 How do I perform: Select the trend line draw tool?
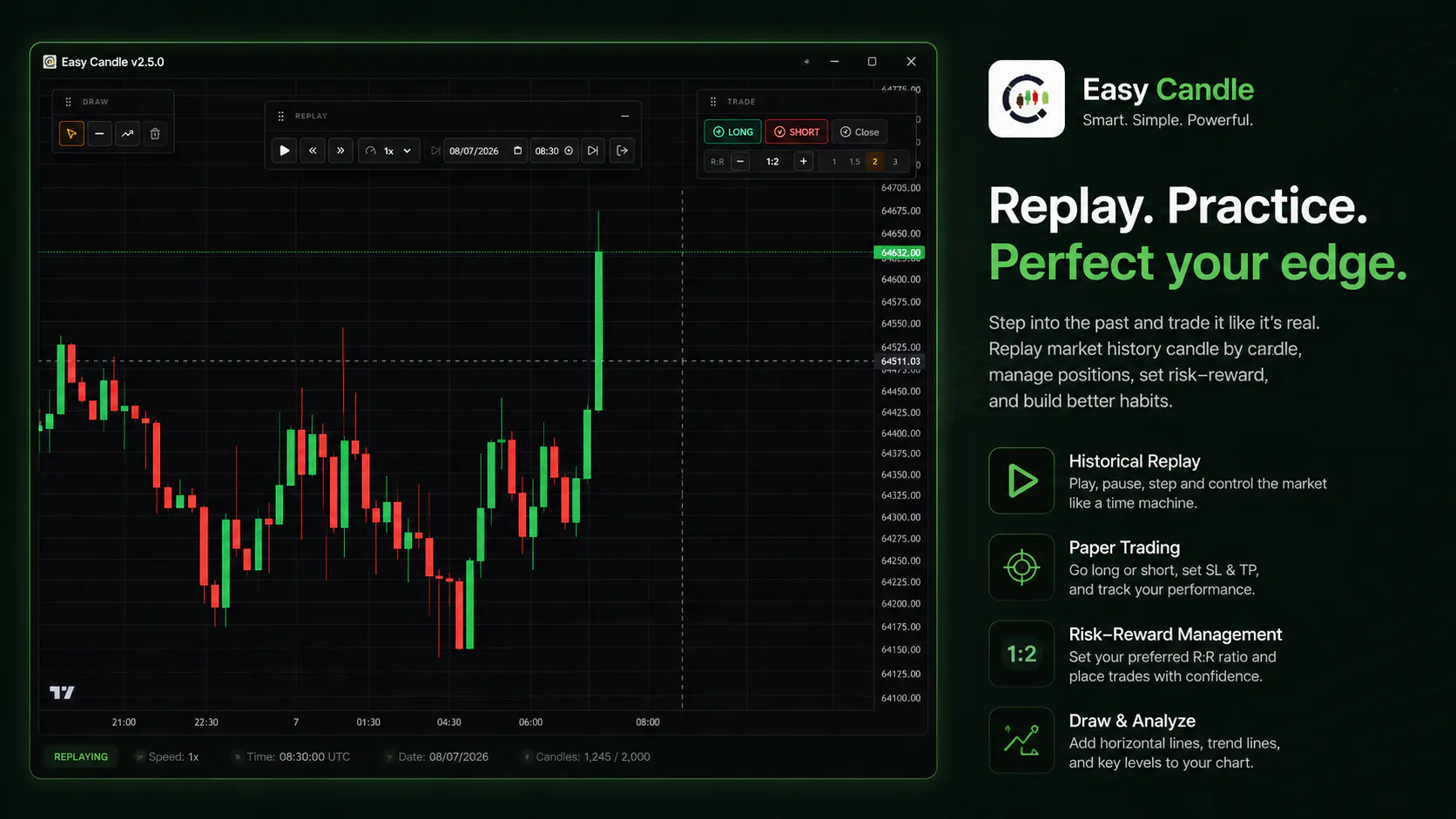[x=127, y=134]
